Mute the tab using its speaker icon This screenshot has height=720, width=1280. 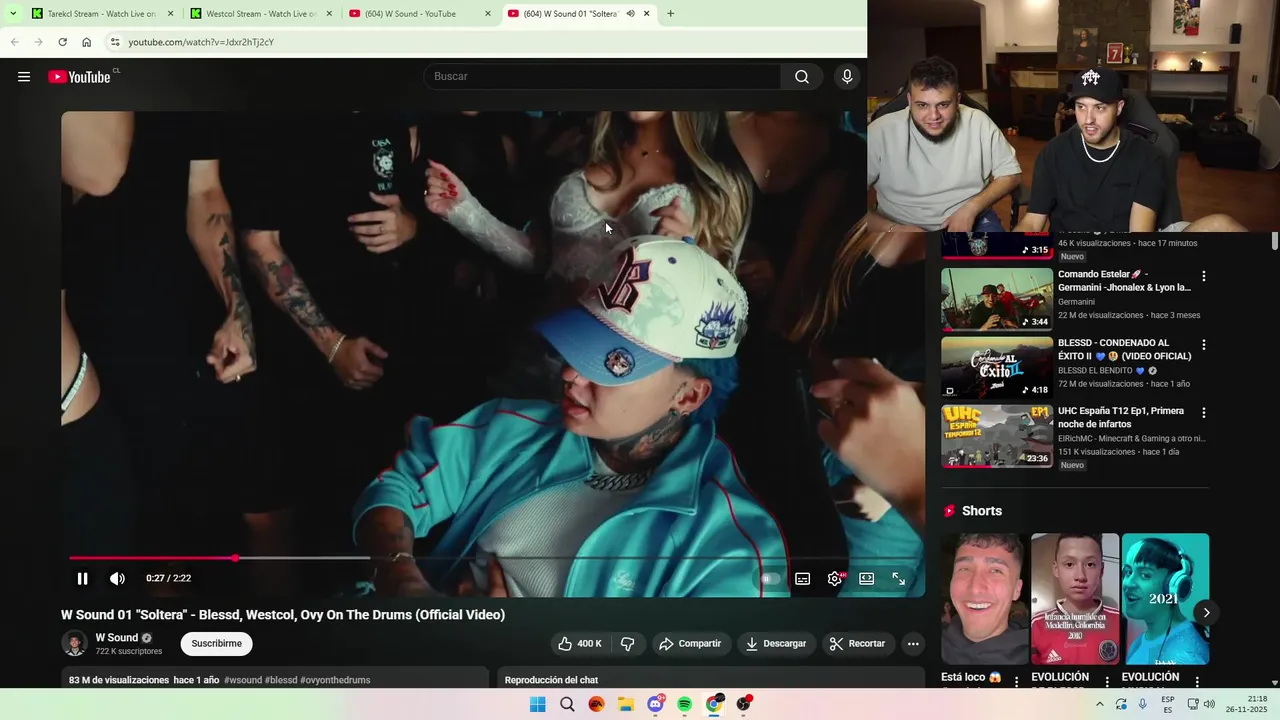(630, 14)
